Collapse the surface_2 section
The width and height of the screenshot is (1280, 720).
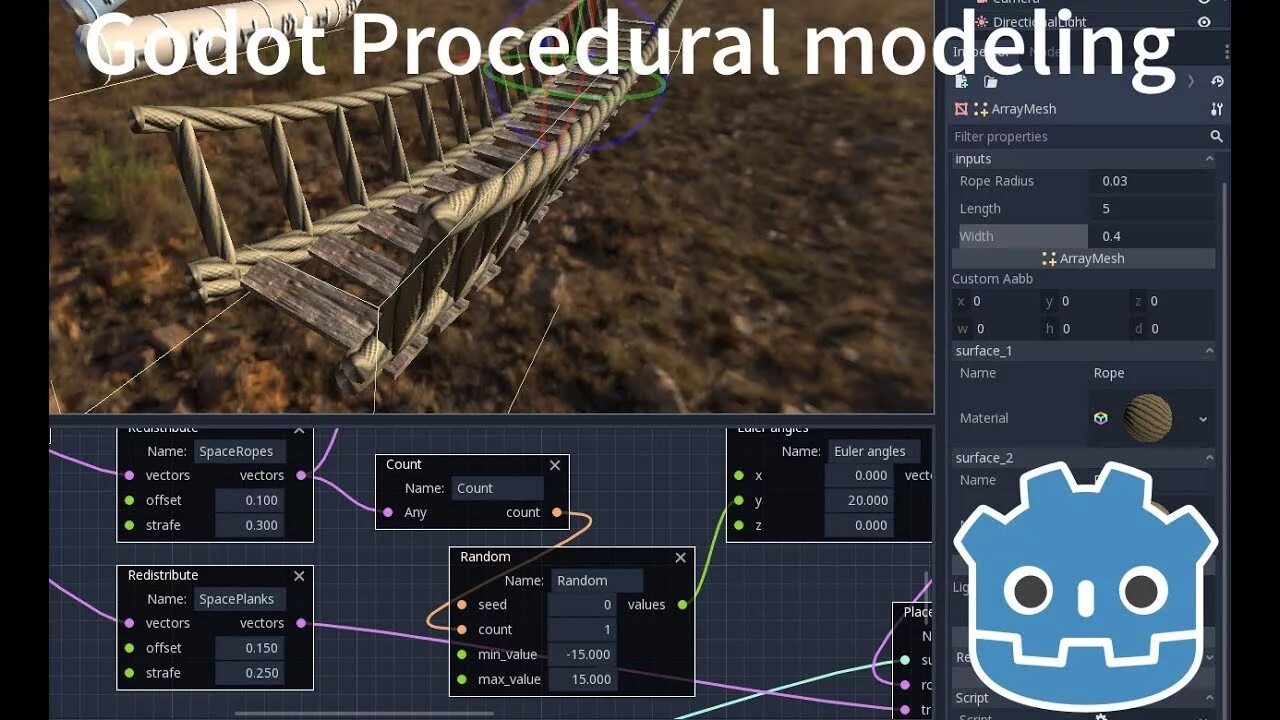pyautogui.click(x=1083, y=458)
